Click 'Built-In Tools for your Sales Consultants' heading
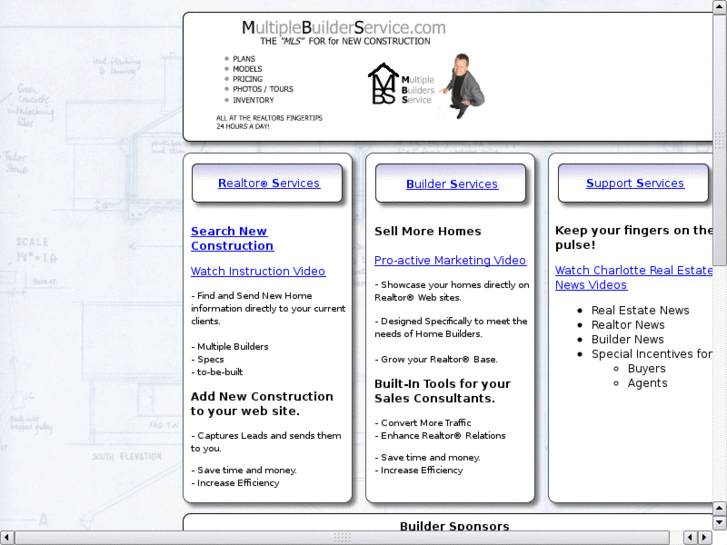 point(442,391)
